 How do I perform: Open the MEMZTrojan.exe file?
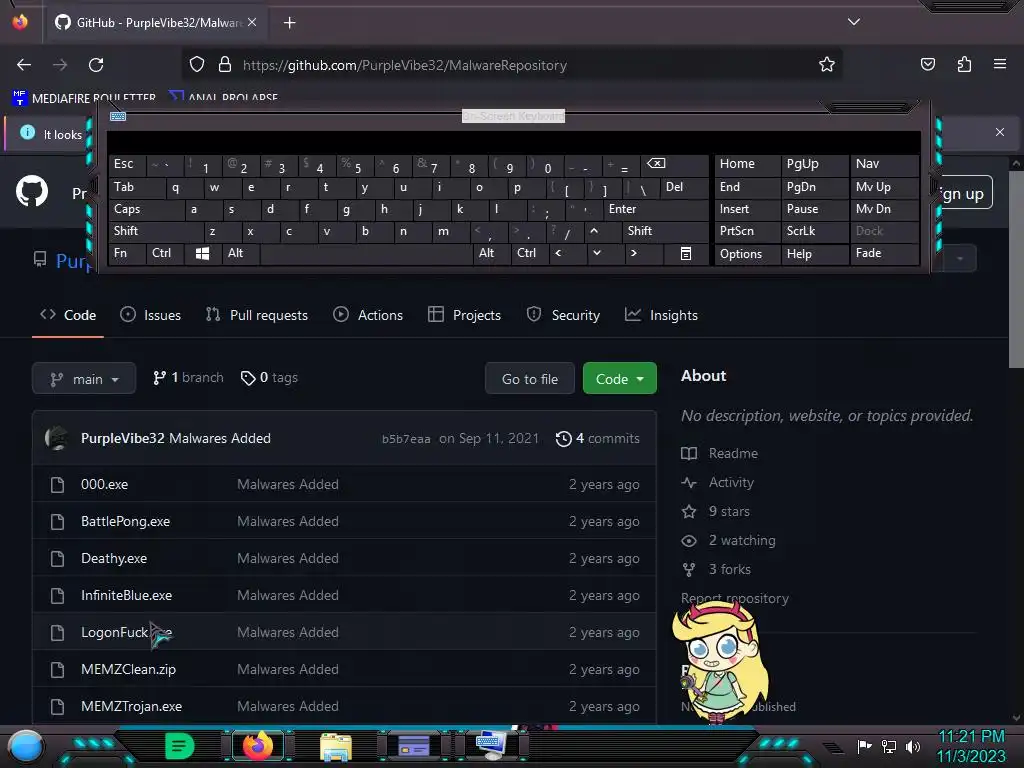tap(131, 706)
